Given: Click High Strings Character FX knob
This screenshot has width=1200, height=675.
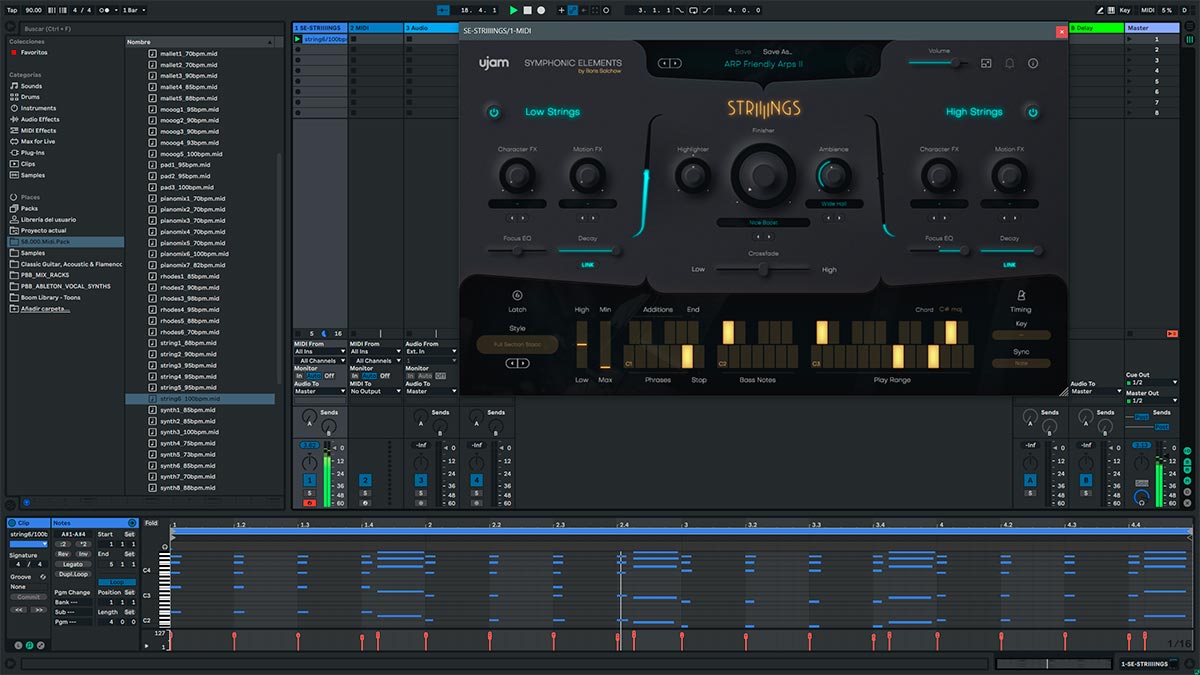Looking at the screenshot, I should (939, 176).
